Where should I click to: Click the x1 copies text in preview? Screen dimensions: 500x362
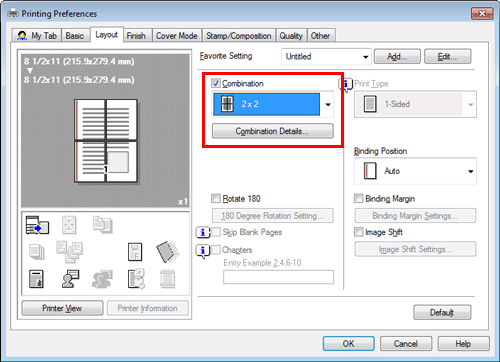[x=182, y=202]
